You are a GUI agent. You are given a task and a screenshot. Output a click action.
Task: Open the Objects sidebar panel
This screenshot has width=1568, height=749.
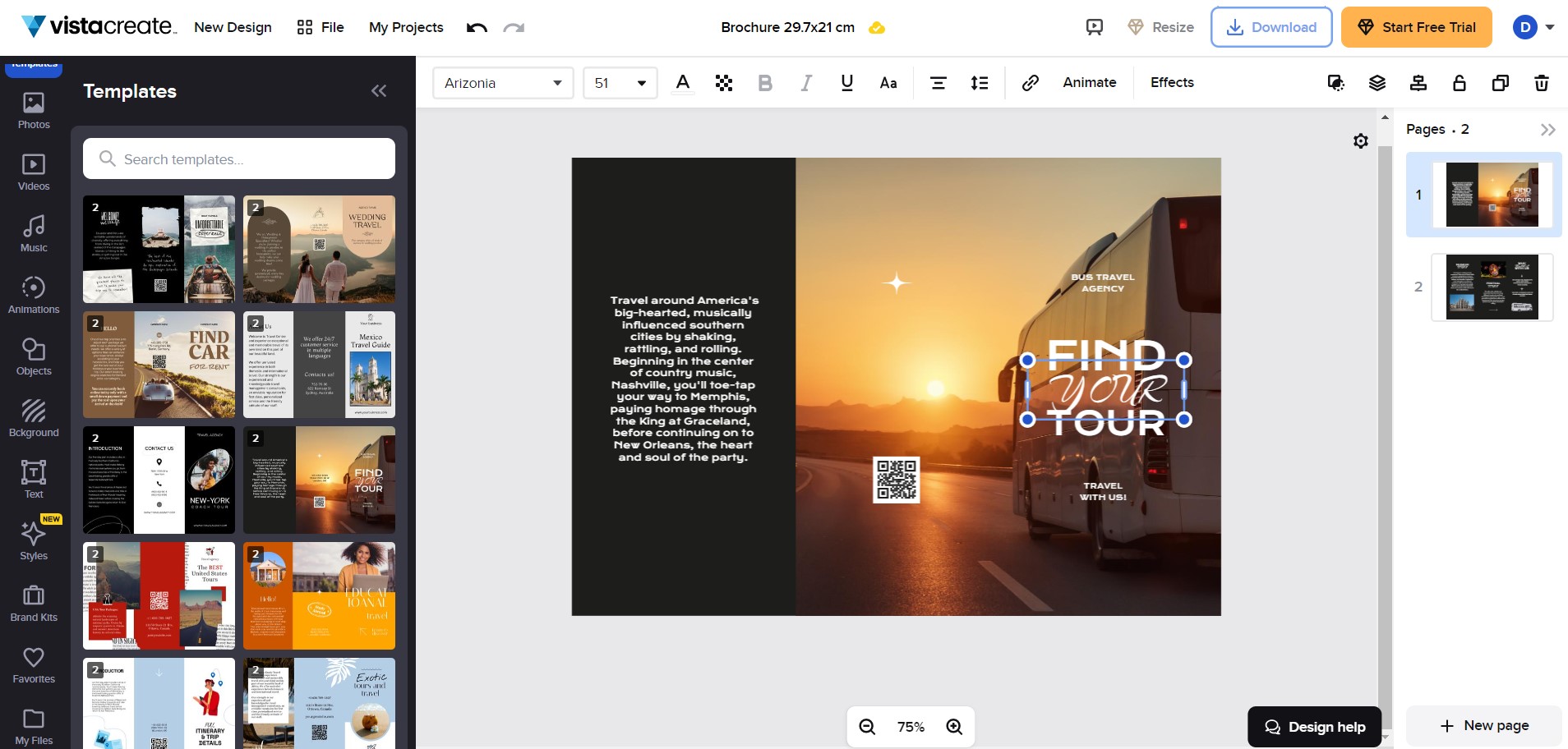[x=34, y=357]
